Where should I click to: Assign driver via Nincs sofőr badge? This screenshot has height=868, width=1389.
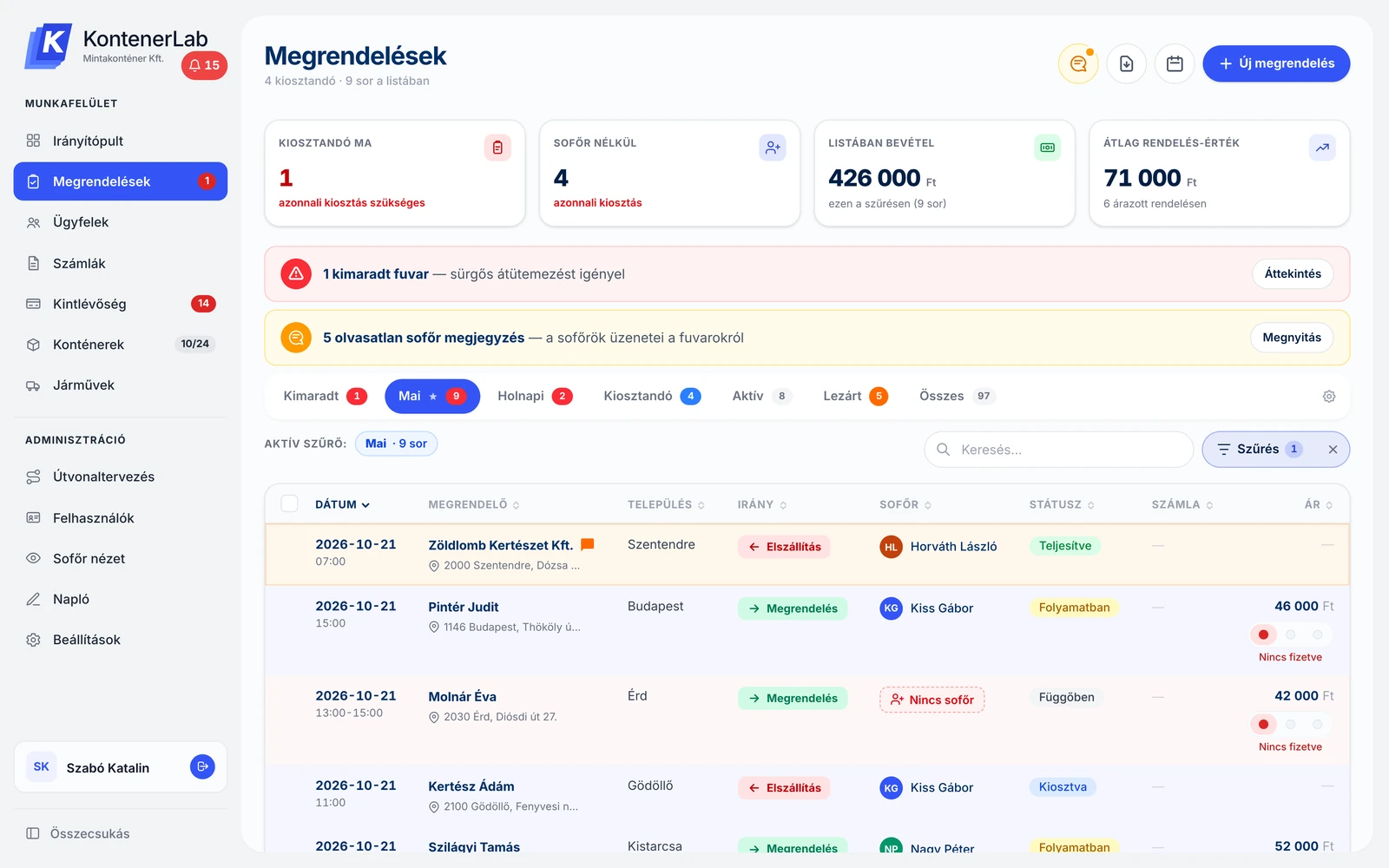[931, 700]
